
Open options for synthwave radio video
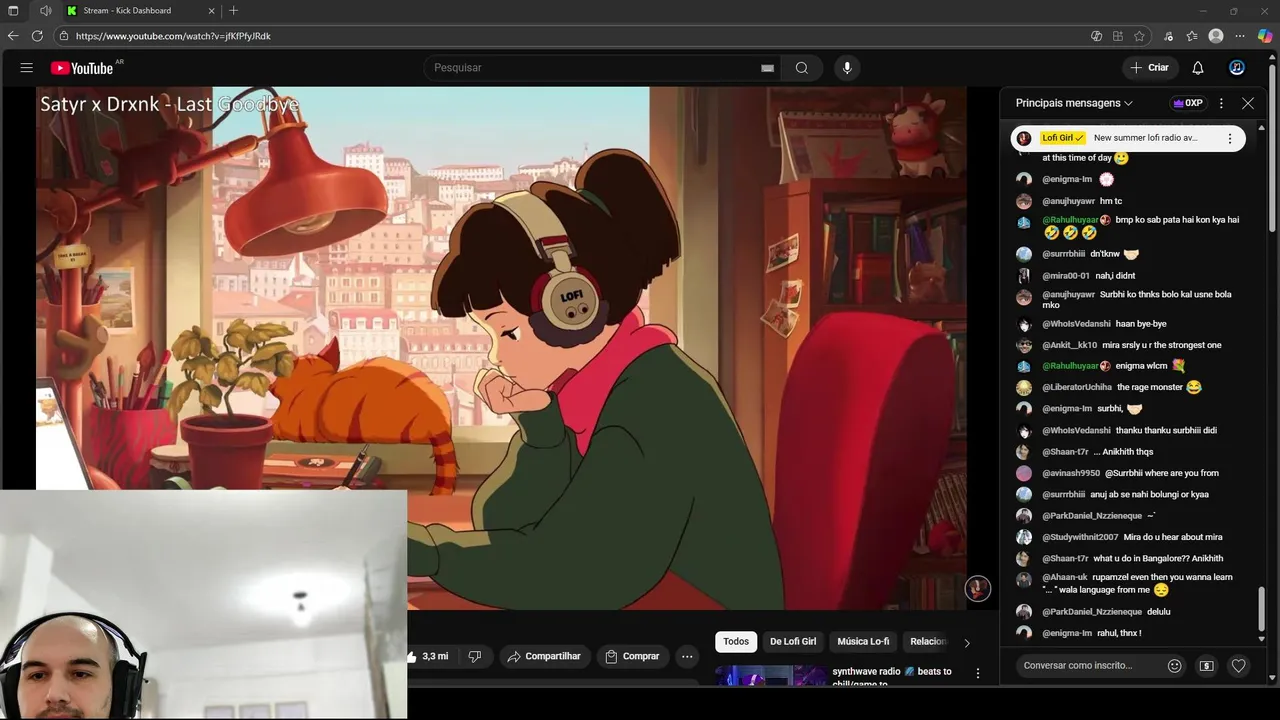978,674
